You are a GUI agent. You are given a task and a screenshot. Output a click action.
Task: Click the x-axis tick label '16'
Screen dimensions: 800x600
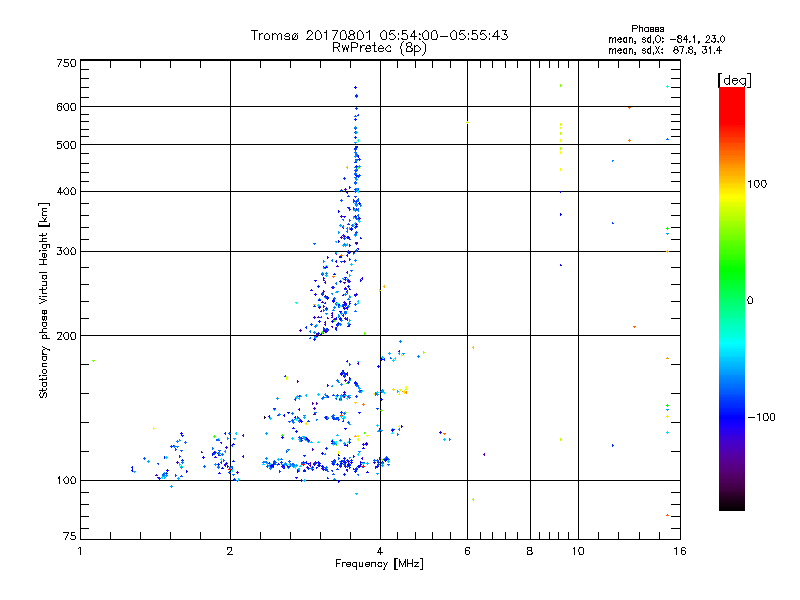pos(680,551)
